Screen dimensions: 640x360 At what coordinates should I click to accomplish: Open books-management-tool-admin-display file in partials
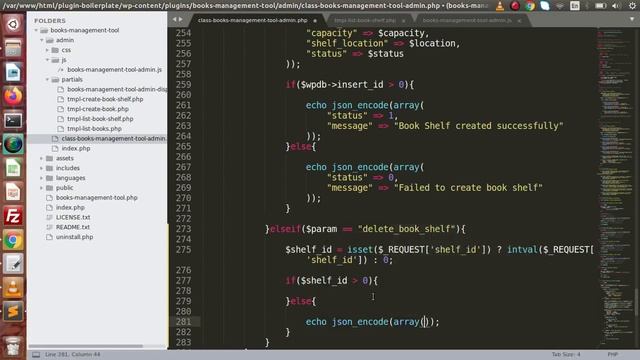tap(117, 89)
